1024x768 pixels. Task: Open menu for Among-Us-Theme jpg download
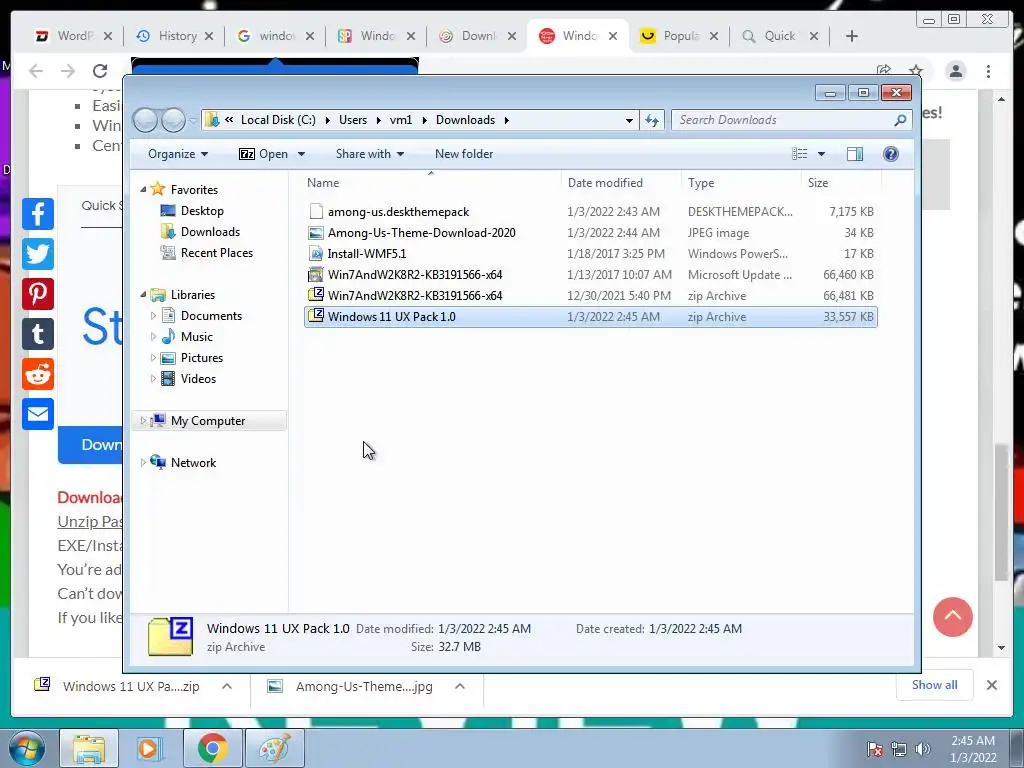point(460,686)
